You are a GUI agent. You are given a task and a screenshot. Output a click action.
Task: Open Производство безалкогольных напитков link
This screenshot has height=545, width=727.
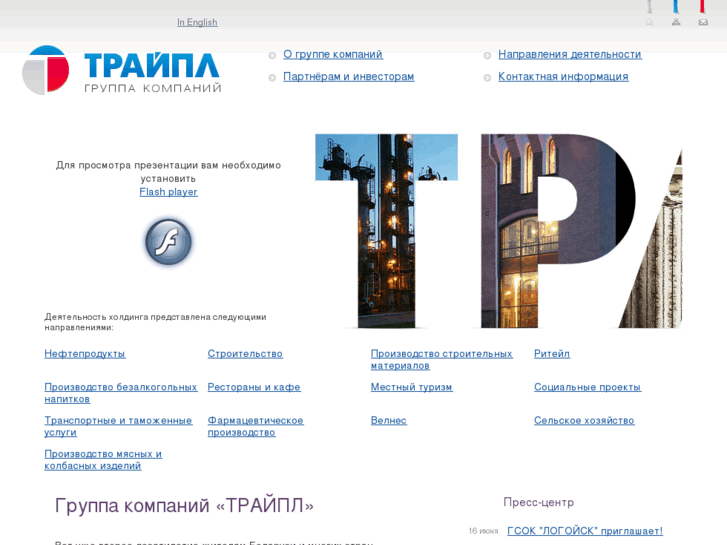tap(121, 393)
